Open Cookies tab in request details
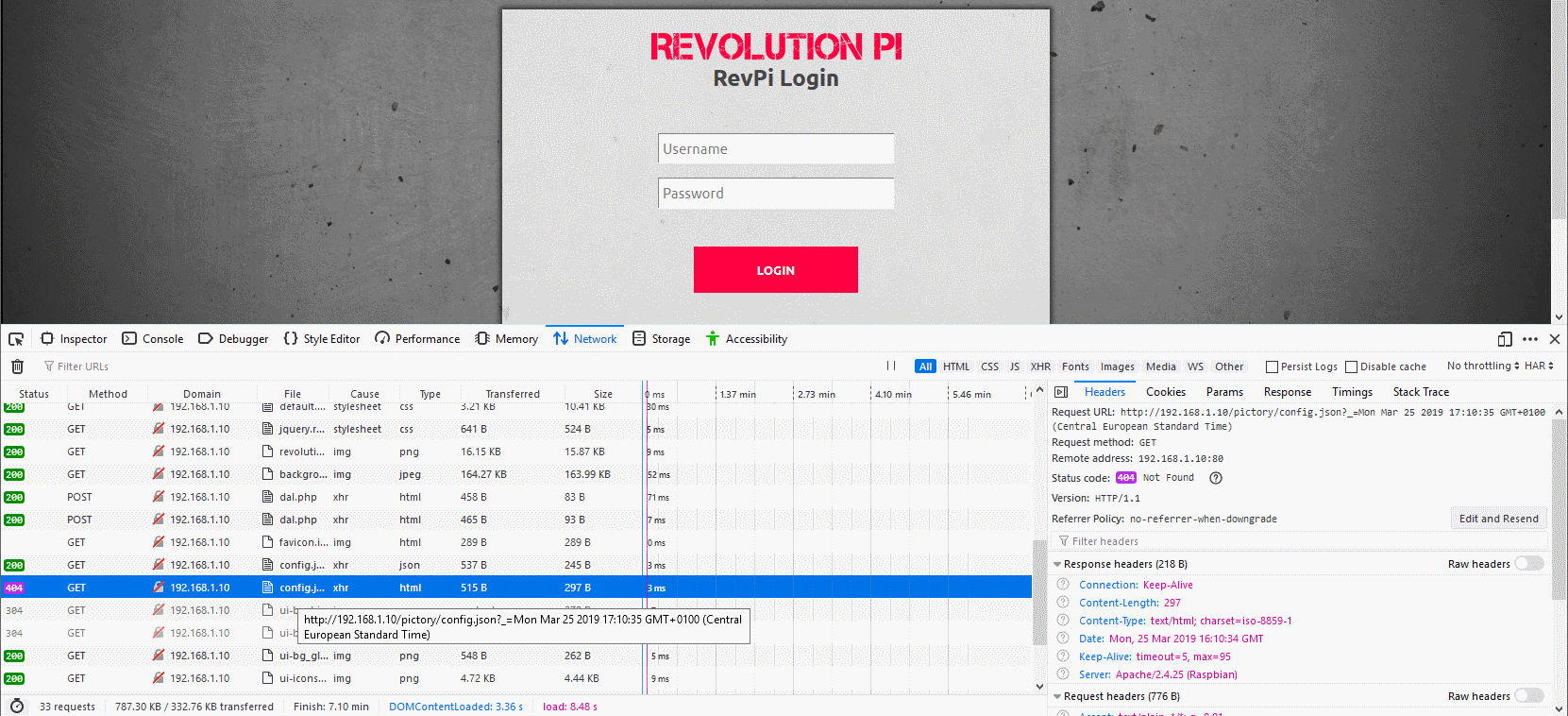 1166,392
